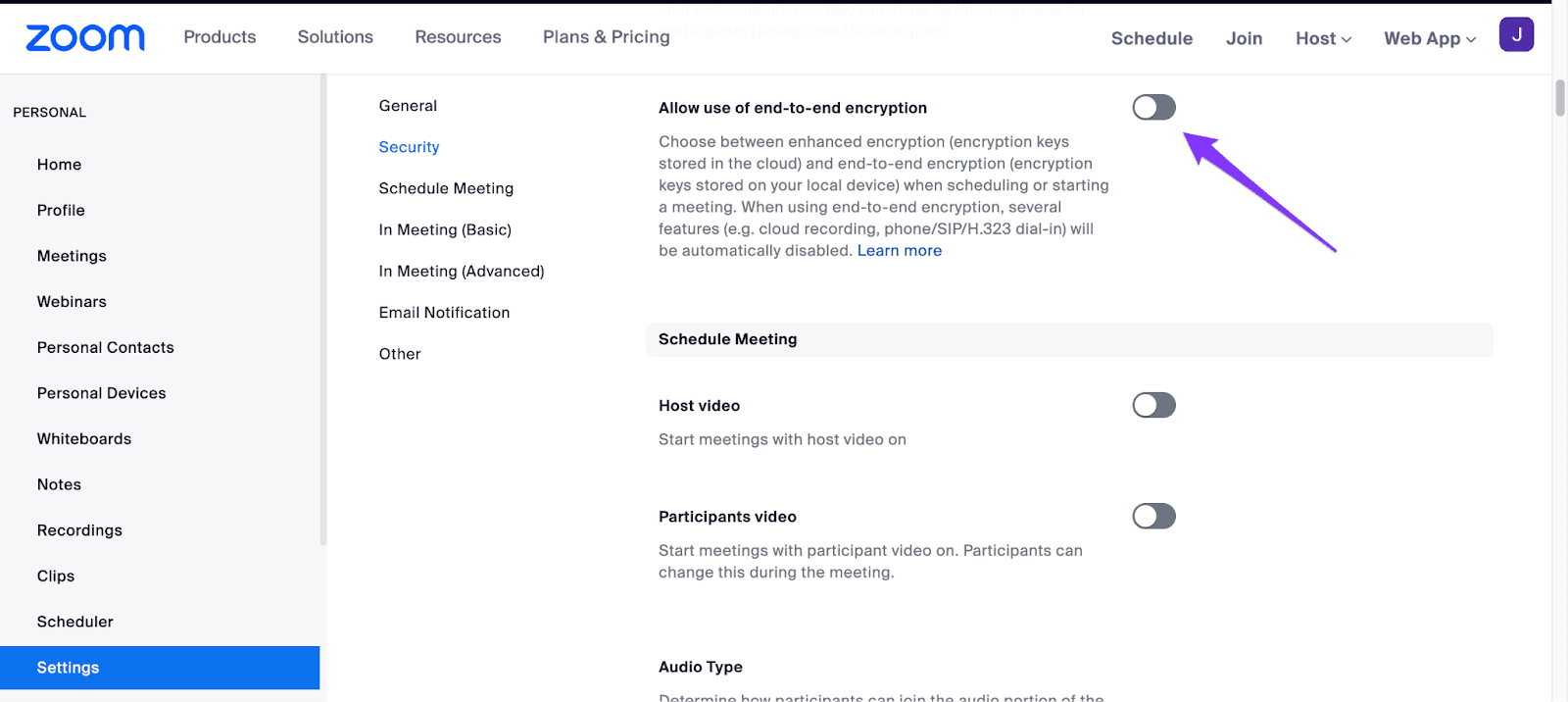The height and width of the screenshot is (702, 1568).
Task: Switch to the General settings tab
Action: 408,105
